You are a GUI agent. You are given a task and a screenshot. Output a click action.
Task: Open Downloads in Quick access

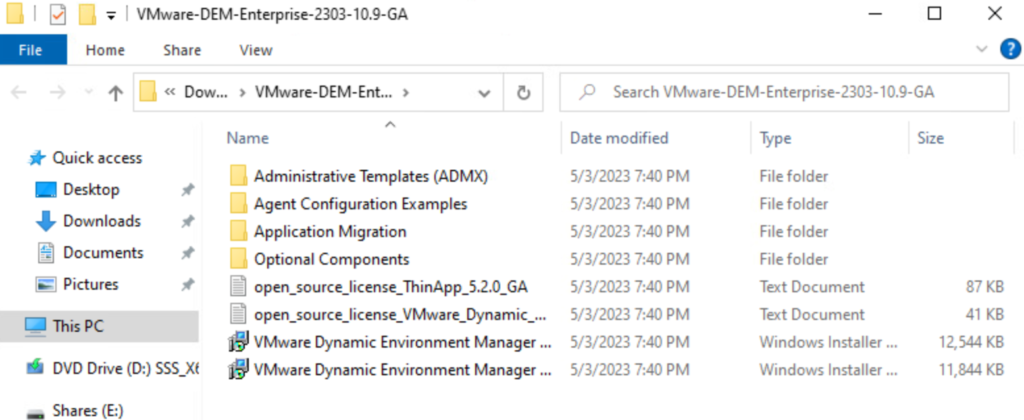[x=101, y=221]
